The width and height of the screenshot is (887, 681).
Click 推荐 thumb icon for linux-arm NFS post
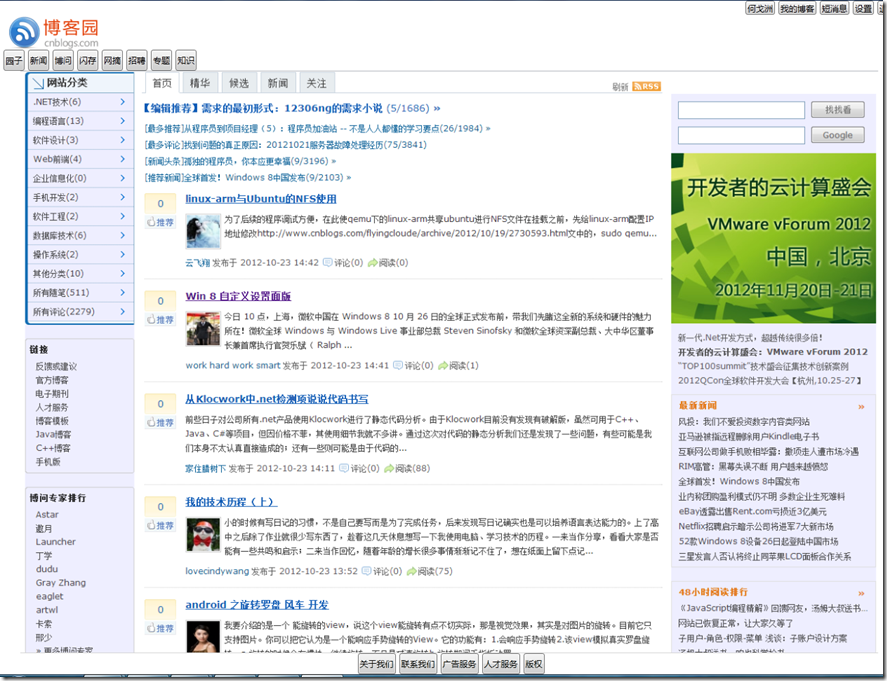tap(151, 222)
